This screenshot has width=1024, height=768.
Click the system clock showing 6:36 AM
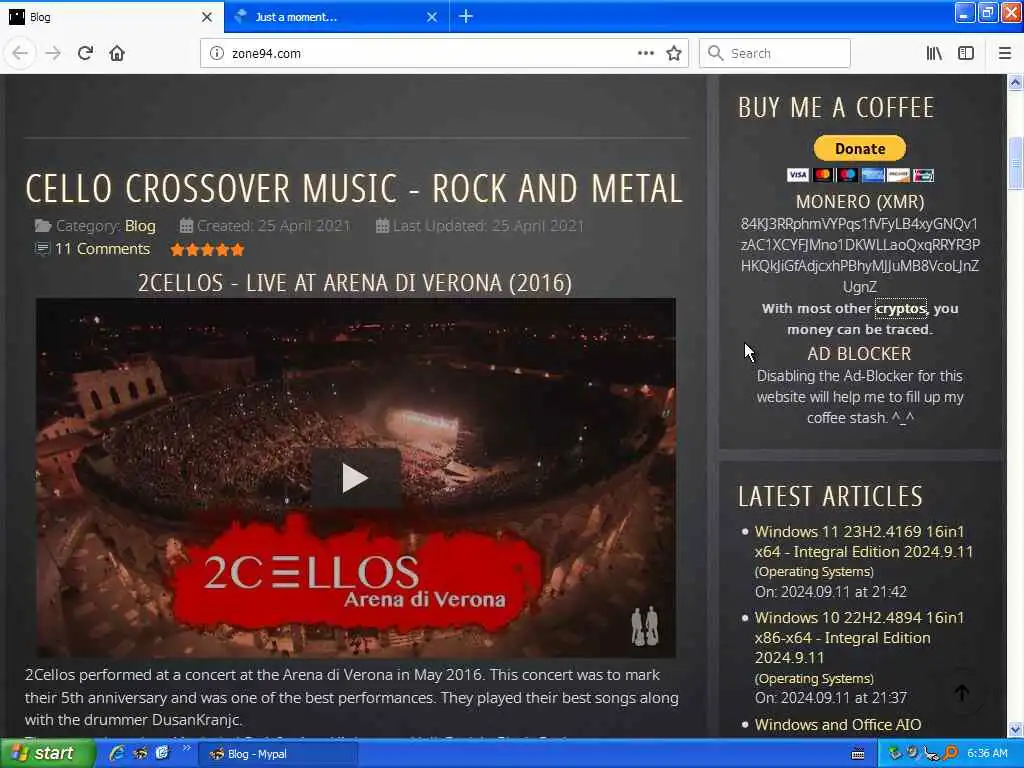click(x=987, y=753)
